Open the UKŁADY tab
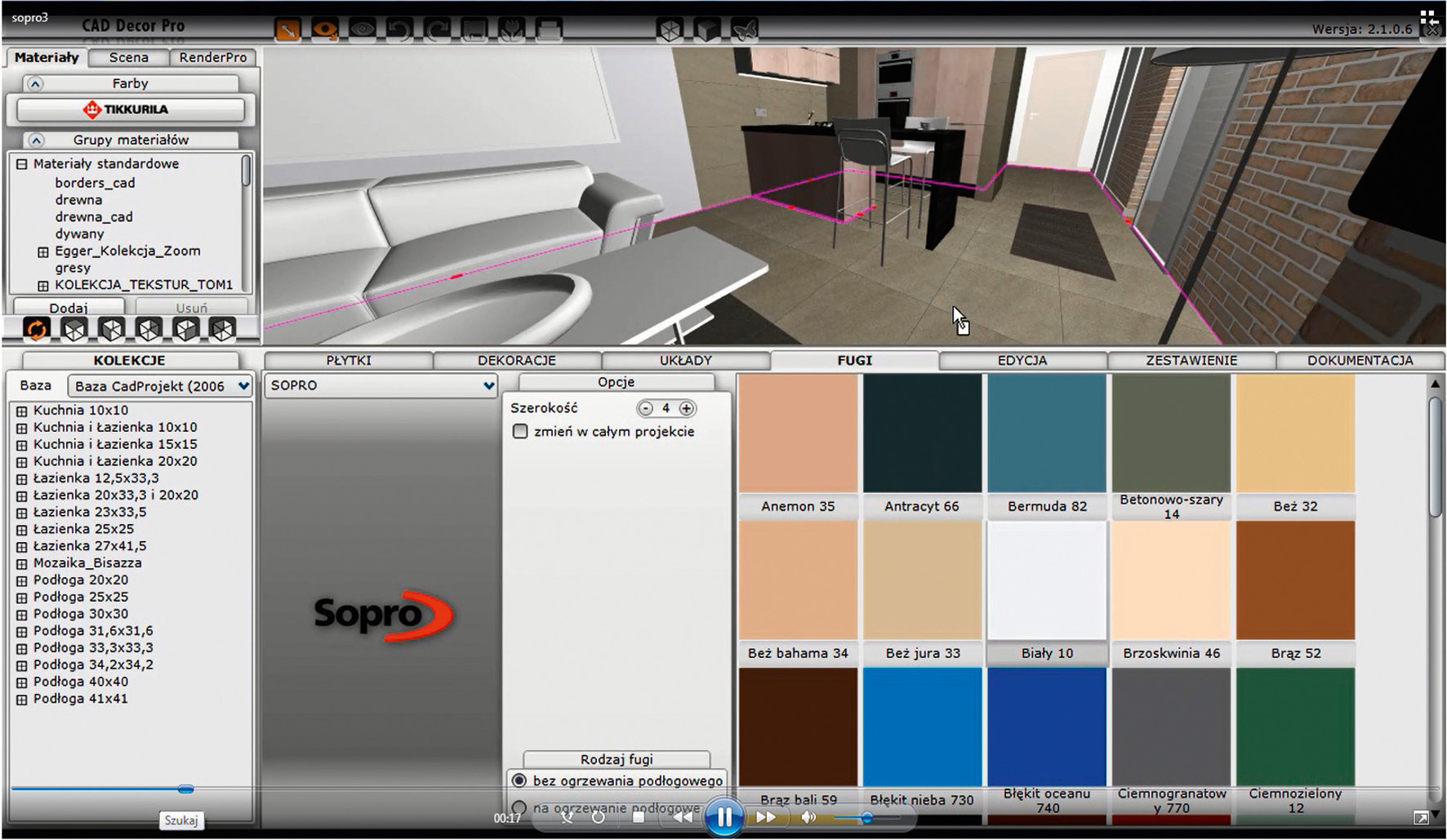 (x=686, y=360)
